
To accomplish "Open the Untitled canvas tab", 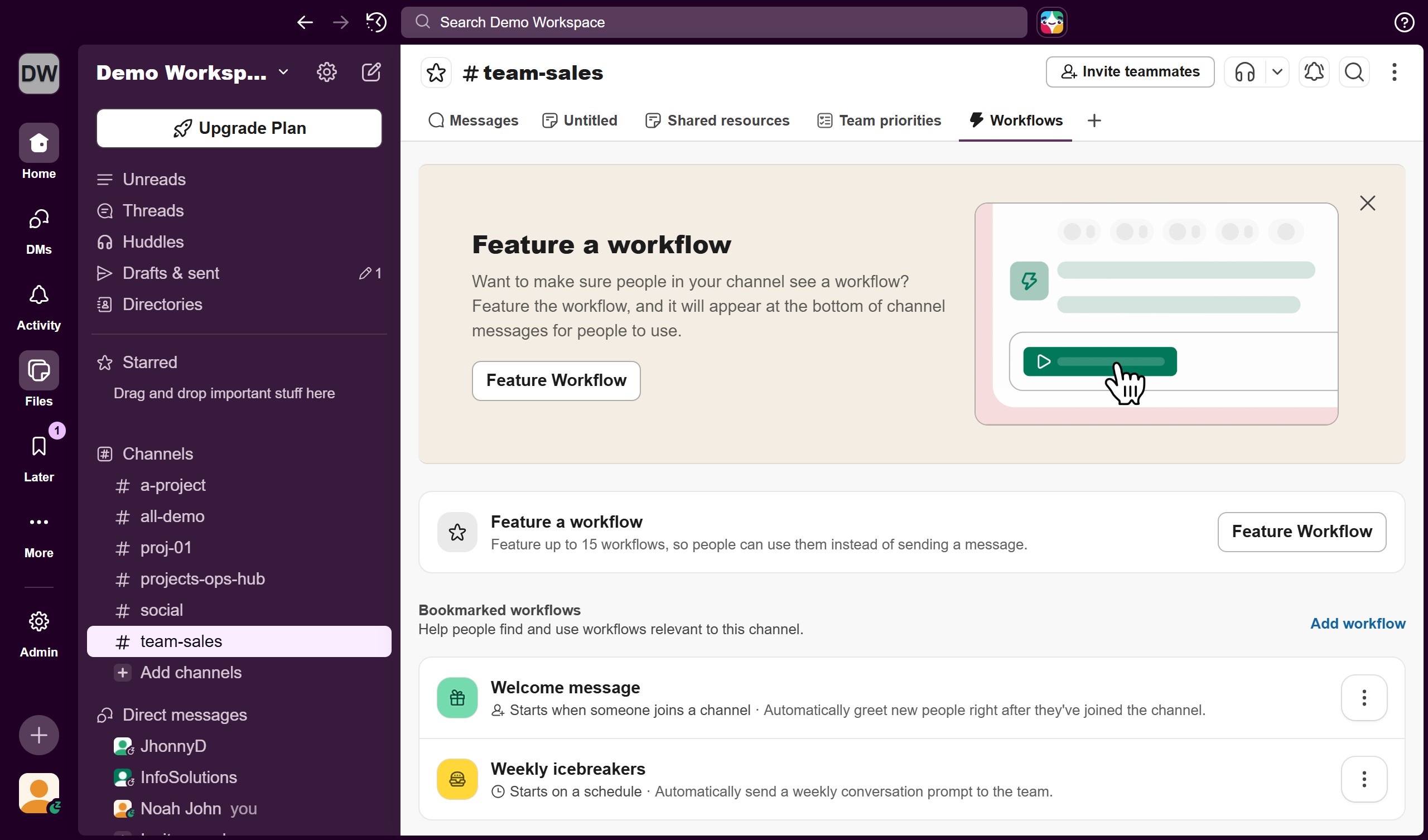I will (x=580, y=120).
